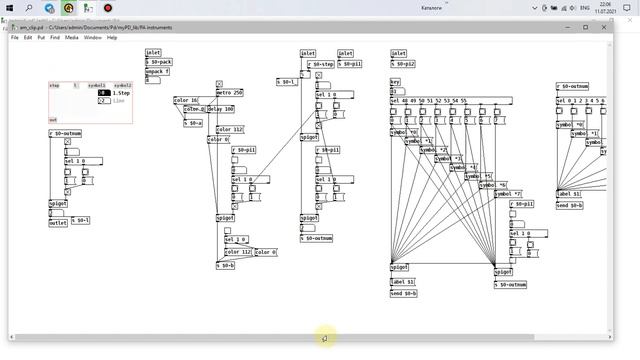The height and width of the screenshot is (360, 640).
Task: Select the delay 100 object
Action: tap(220, 109)
